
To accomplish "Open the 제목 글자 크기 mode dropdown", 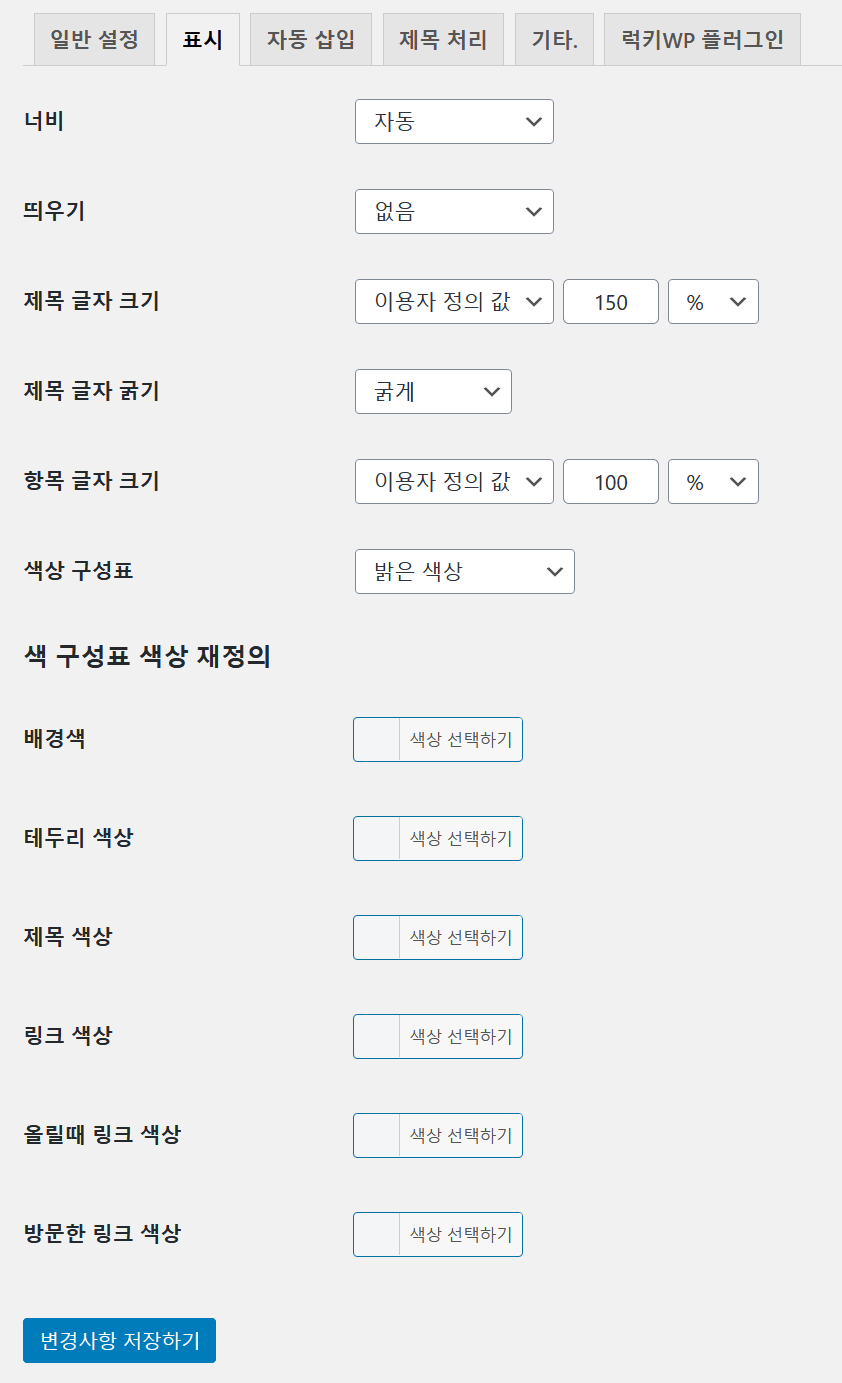I will point(453,301).
